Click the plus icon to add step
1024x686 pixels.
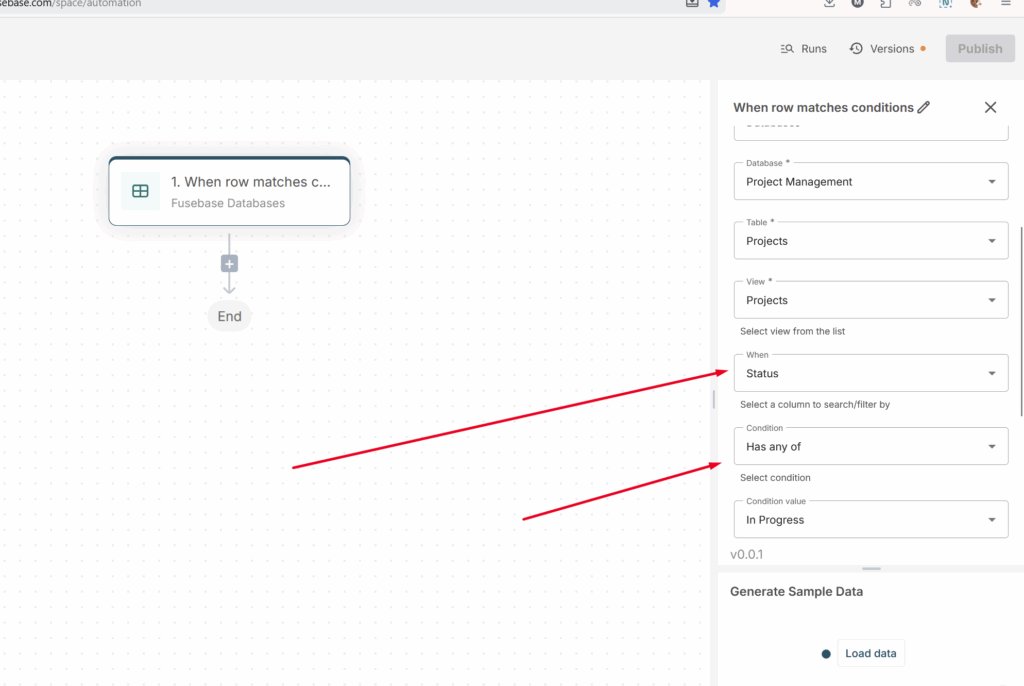point(229,264)
